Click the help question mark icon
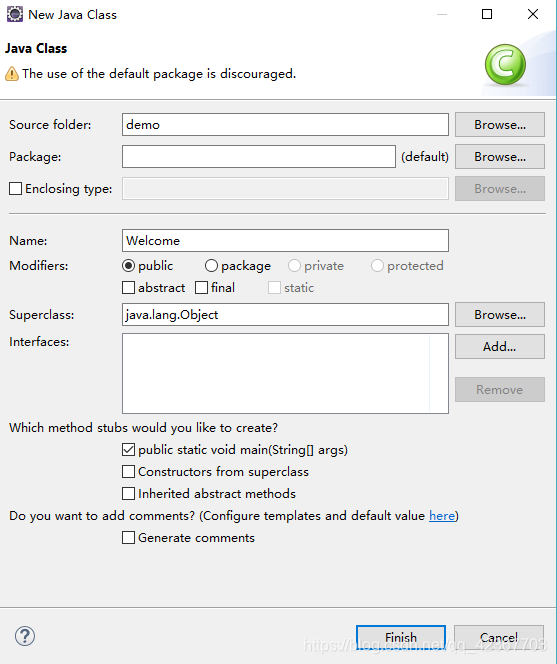Image resolution: width=557 pixels, height=664 pixels. 25,636
